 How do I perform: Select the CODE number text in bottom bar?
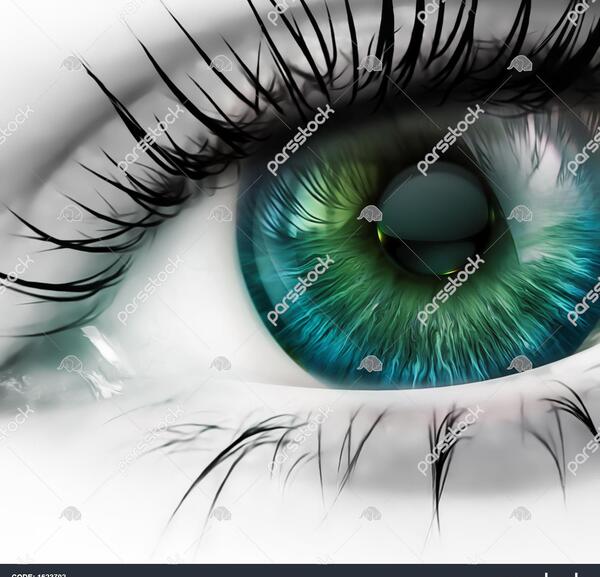39,575
